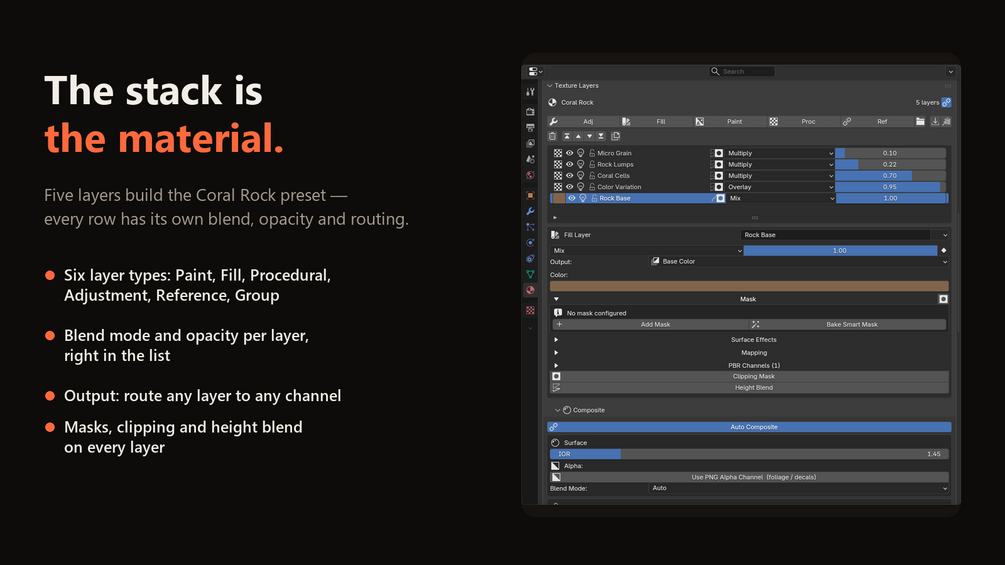1005x565 pixels.
Task: Open Coral Cells blend mode dropdown
Action: 779,176
